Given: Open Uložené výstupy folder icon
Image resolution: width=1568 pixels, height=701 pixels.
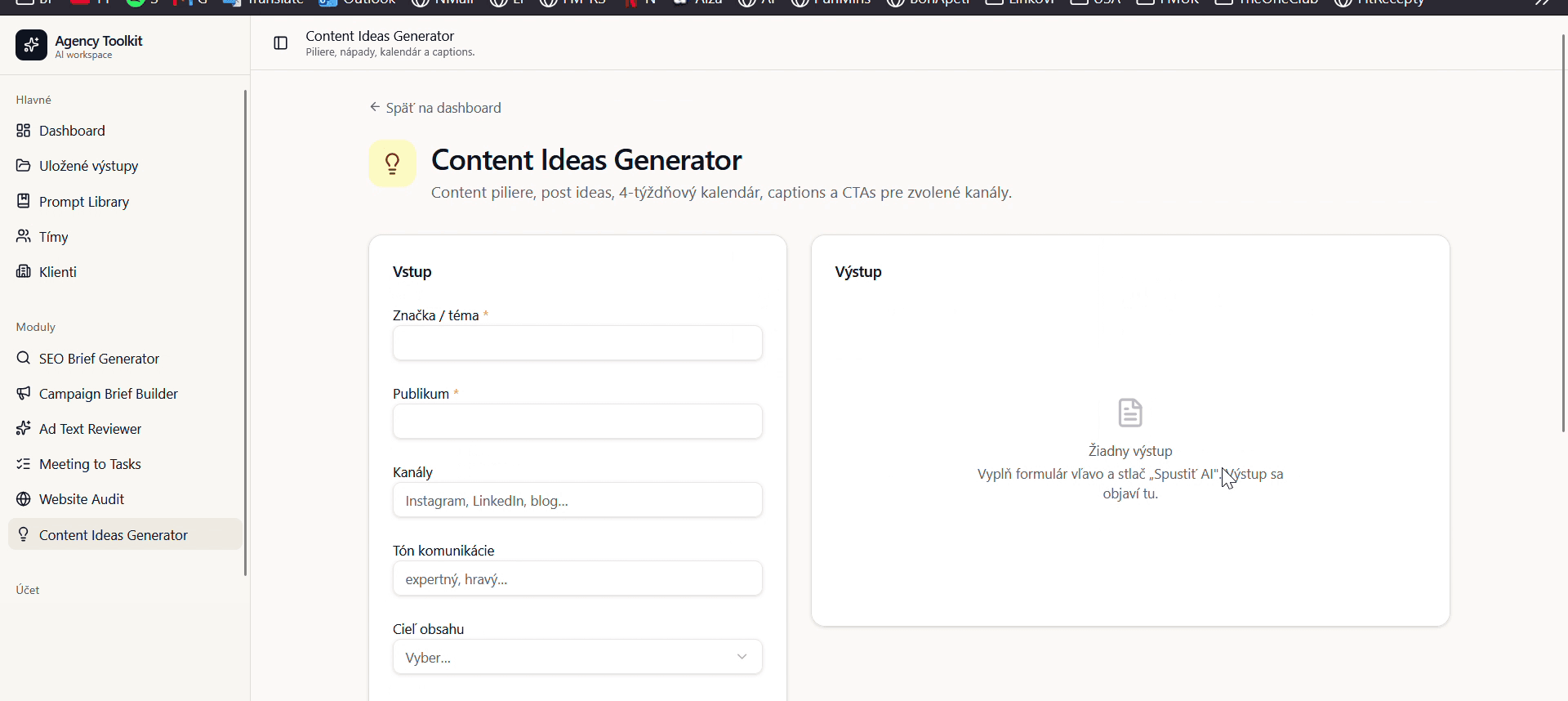Looking at the screenshot, I should pyautogui.click(x=24, y=166).
